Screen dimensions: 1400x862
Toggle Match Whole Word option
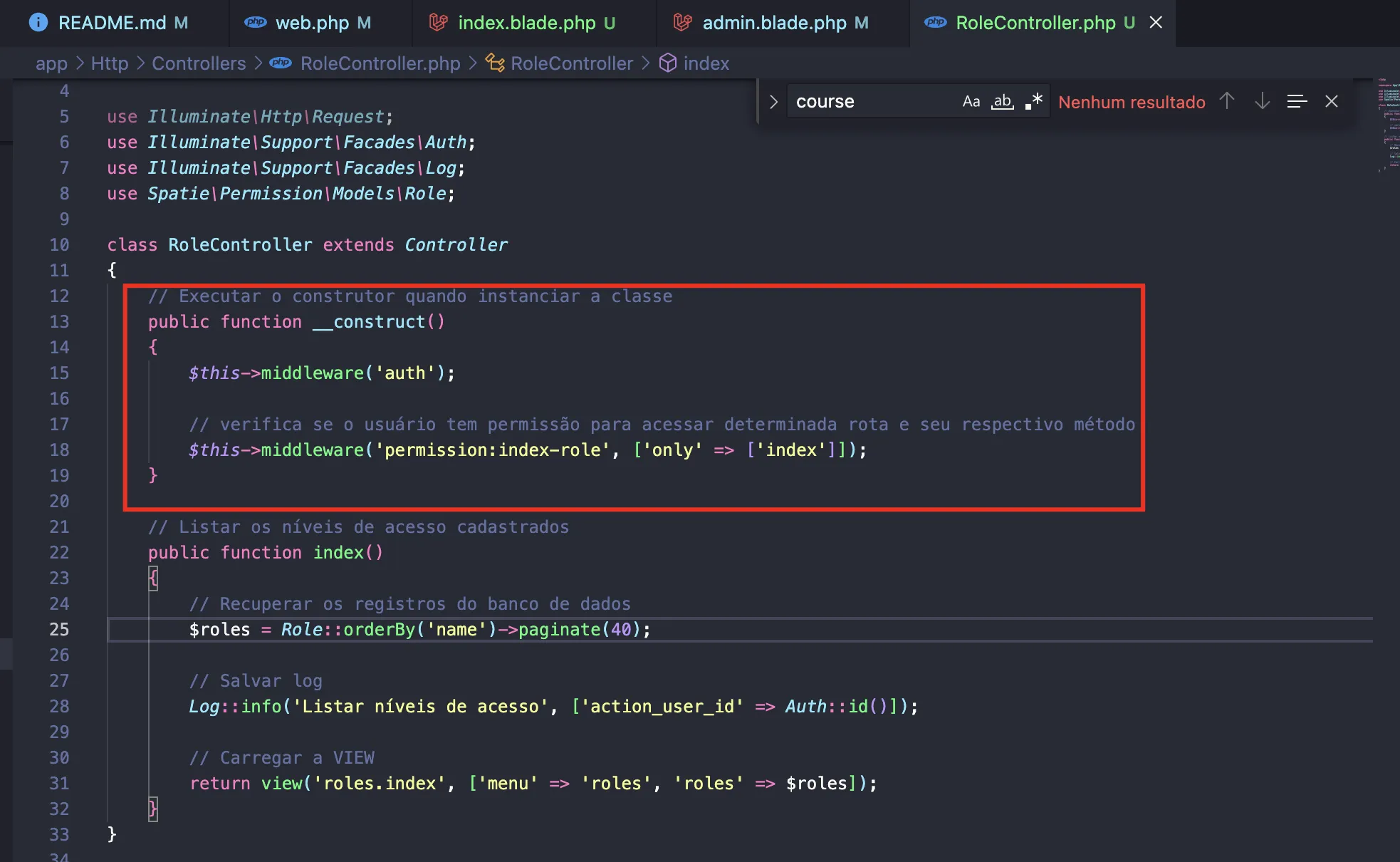1003,102
